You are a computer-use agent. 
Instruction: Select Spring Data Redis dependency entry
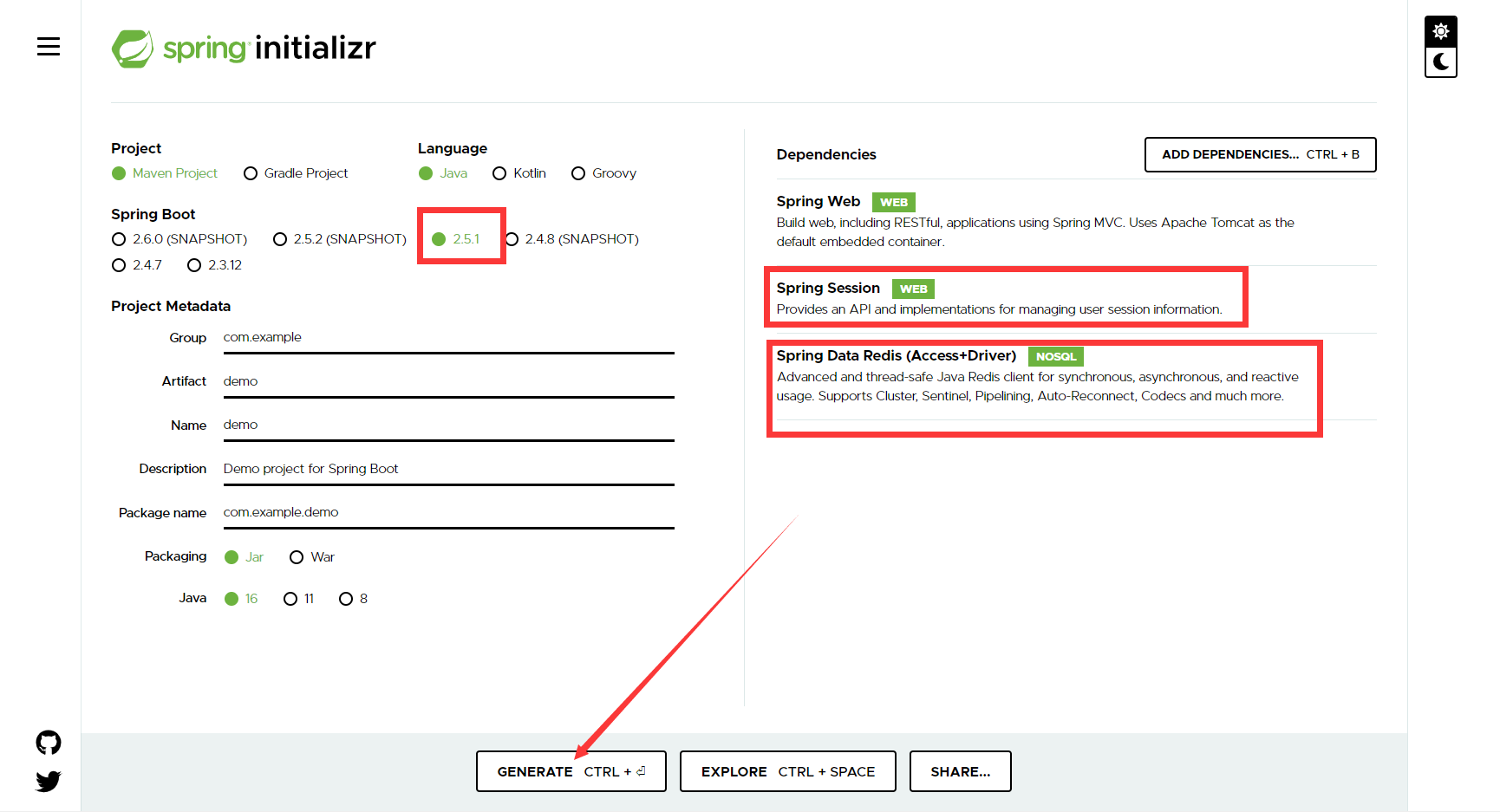pos(1076,375)
